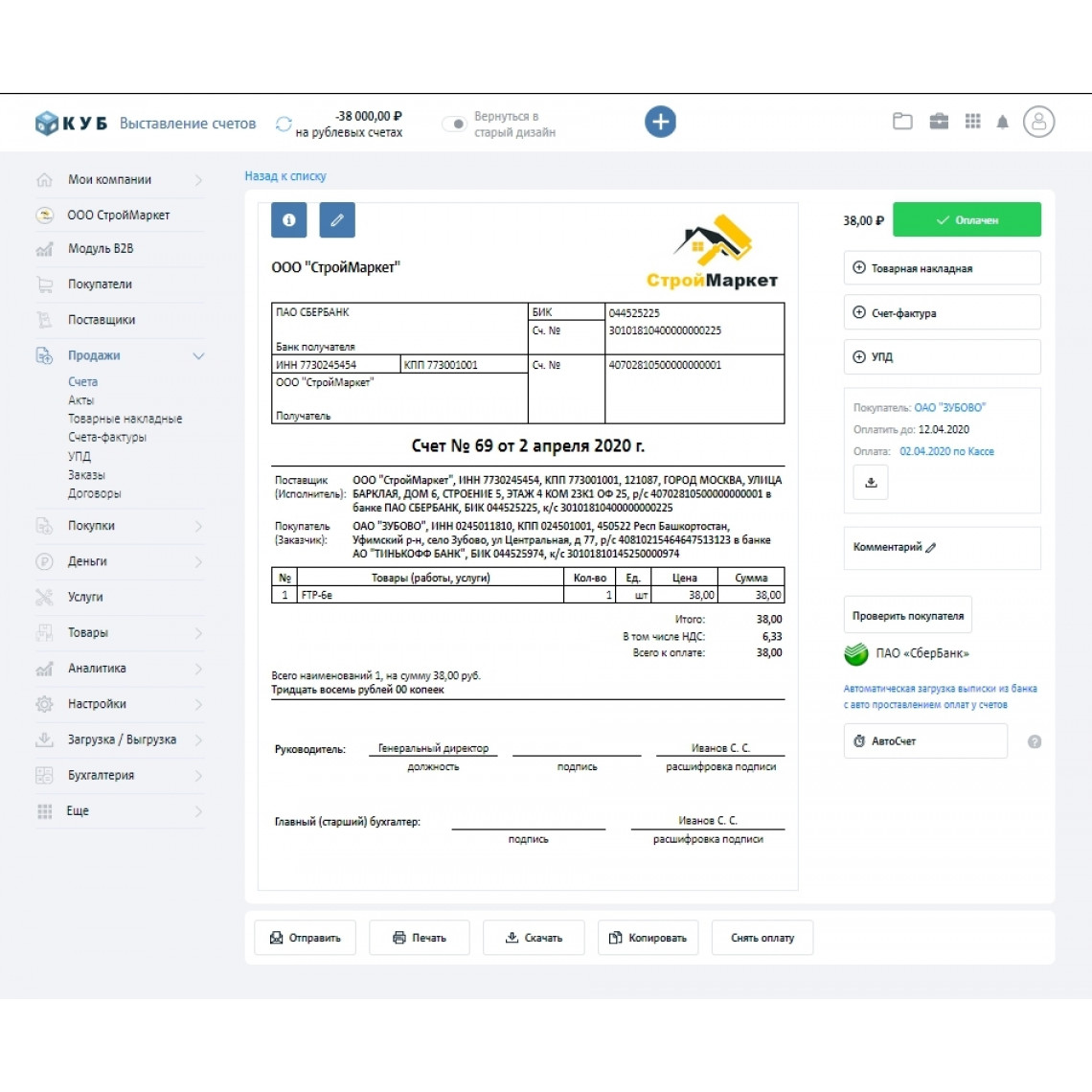This screenshot has height=1092, width=1092.
Task: Toggle the return to old design switch
Action: [455, 124]
